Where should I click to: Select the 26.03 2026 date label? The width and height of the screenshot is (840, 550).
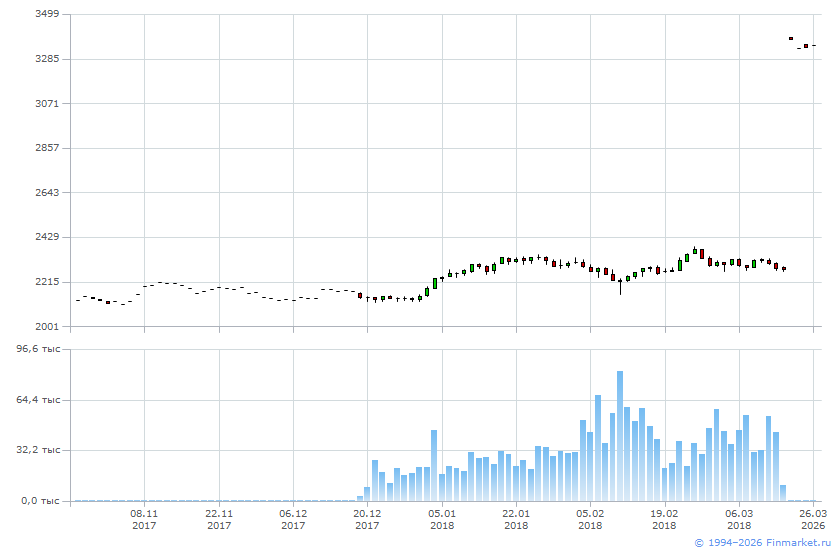813,518
